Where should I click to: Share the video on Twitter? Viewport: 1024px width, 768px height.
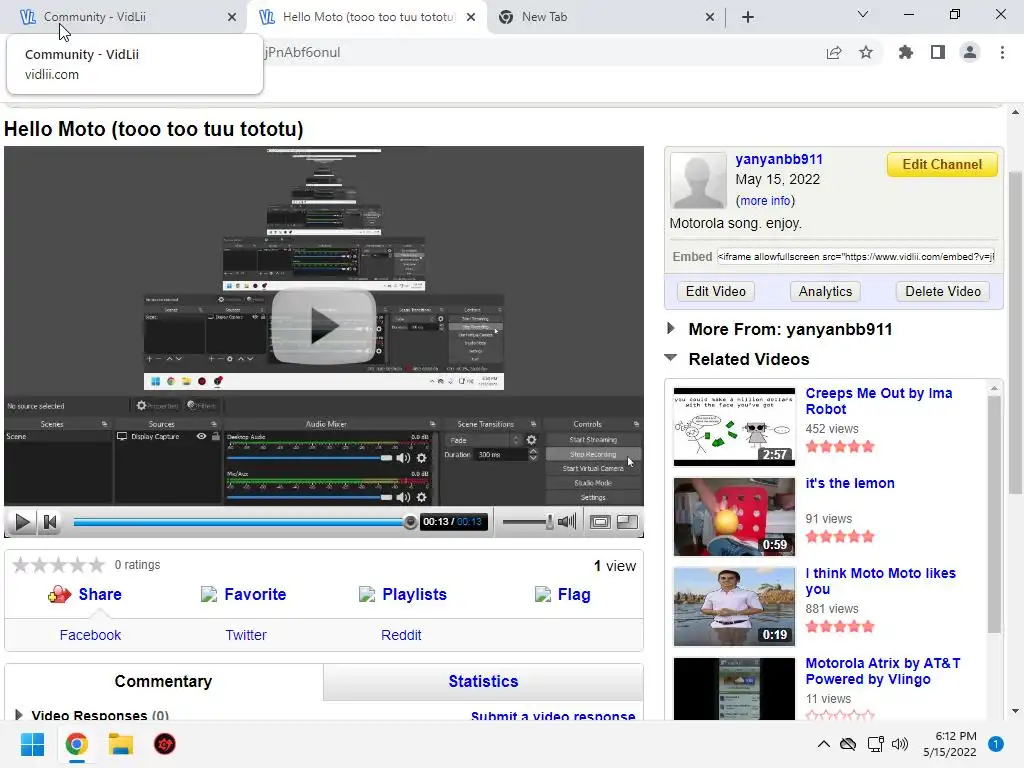click(246, 635)
